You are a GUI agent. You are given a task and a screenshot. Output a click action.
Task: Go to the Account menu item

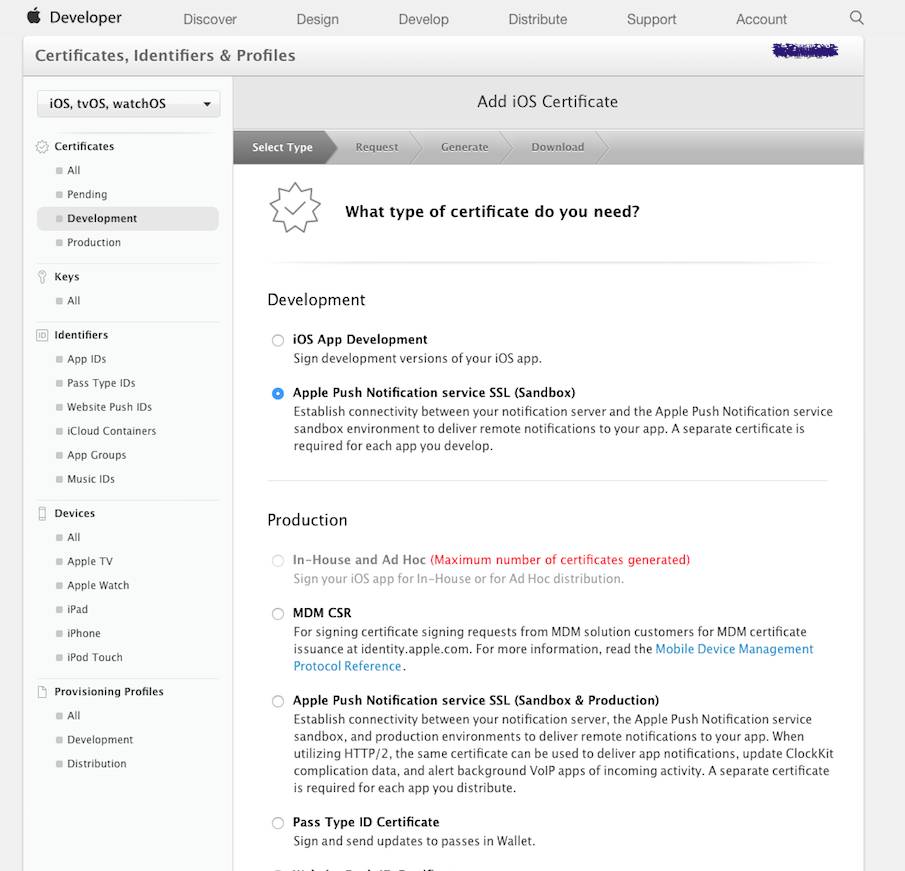coord(761,19)
